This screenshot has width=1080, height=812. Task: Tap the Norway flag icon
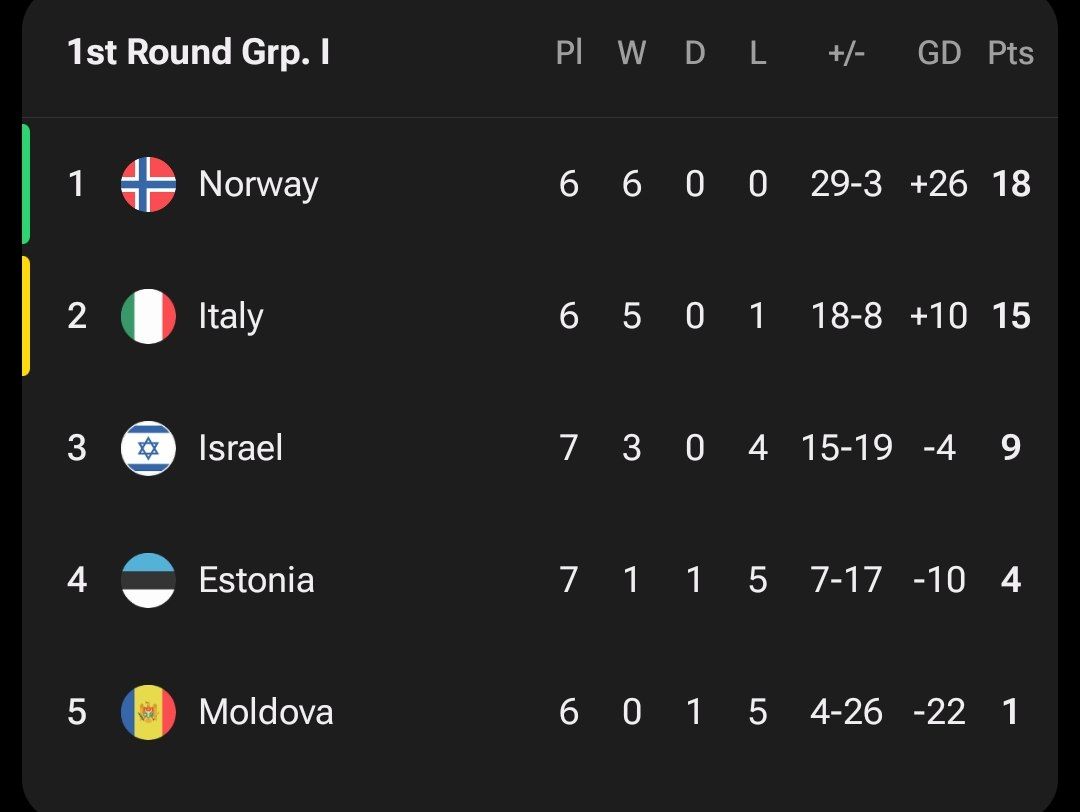148,184
